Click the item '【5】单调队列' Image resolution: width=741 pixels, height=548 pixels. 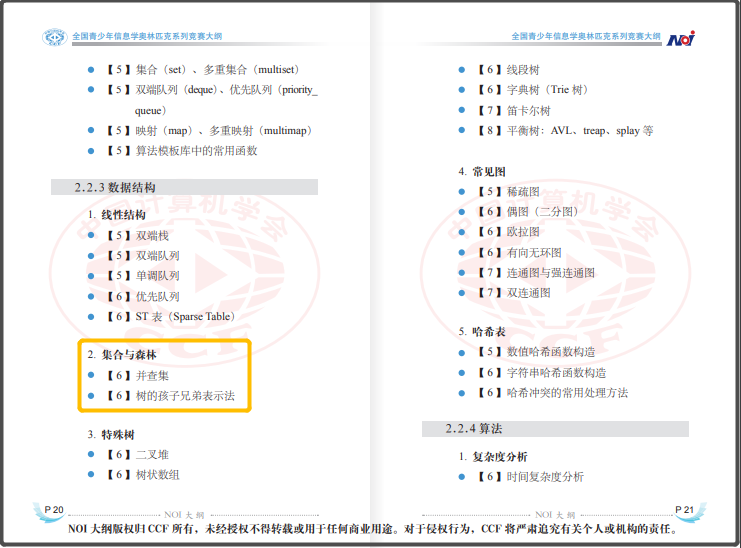[143, 275]
